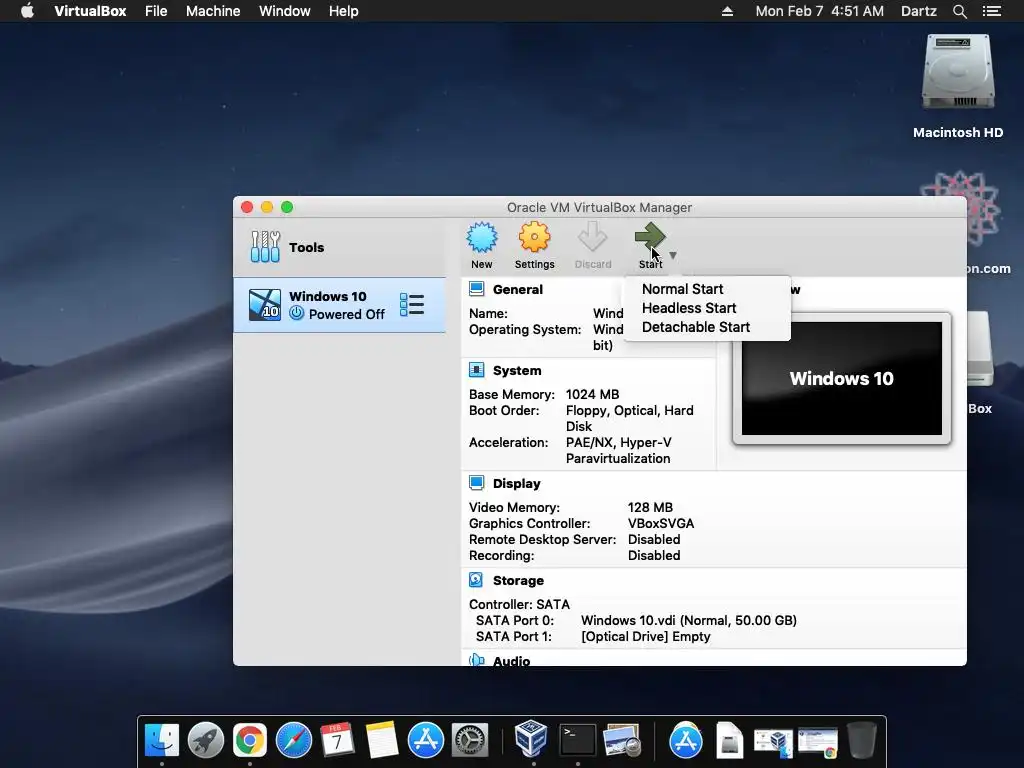Open Applications folder stack in dock
The image size is (1024, 768).
point(686,740)
